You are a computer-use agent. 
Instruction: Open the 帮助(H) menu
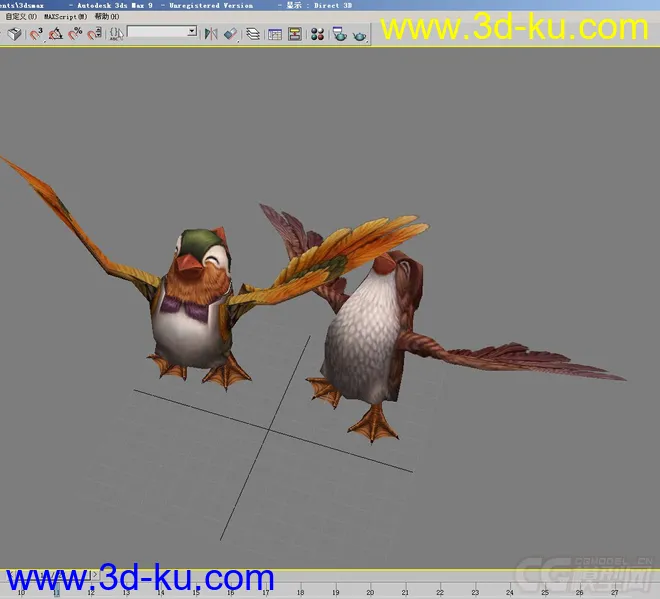coord(107,16)
